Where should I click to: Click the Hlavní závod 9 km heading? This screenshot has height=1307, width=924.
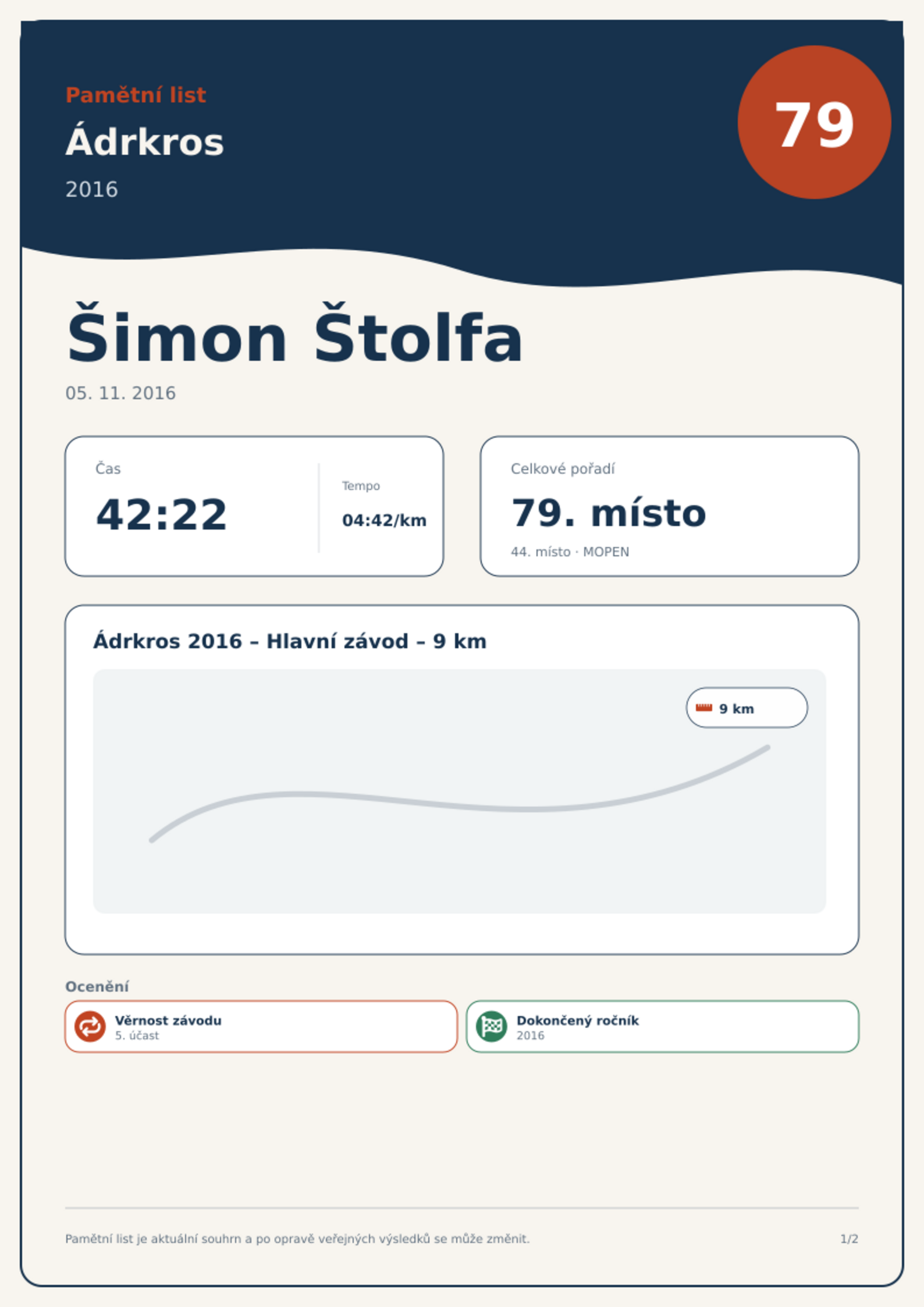(290, 641)
